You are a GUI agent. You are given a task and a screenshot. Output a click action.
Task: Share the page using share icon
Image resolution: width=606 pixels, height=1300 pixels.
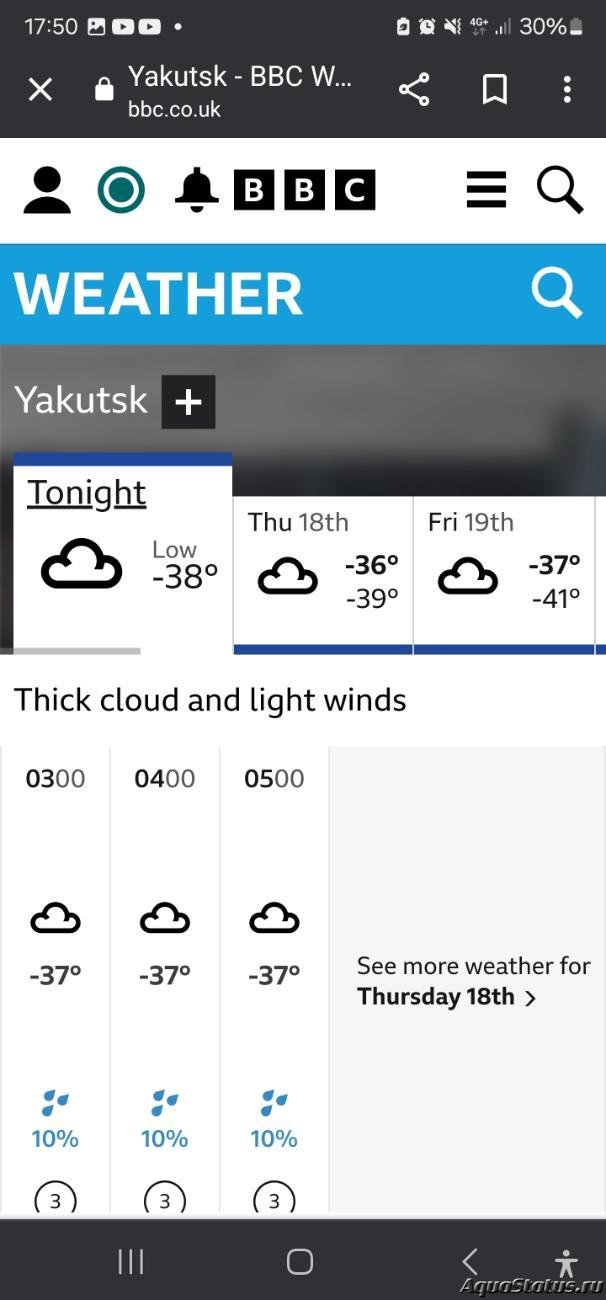click(x=414, y=90)
